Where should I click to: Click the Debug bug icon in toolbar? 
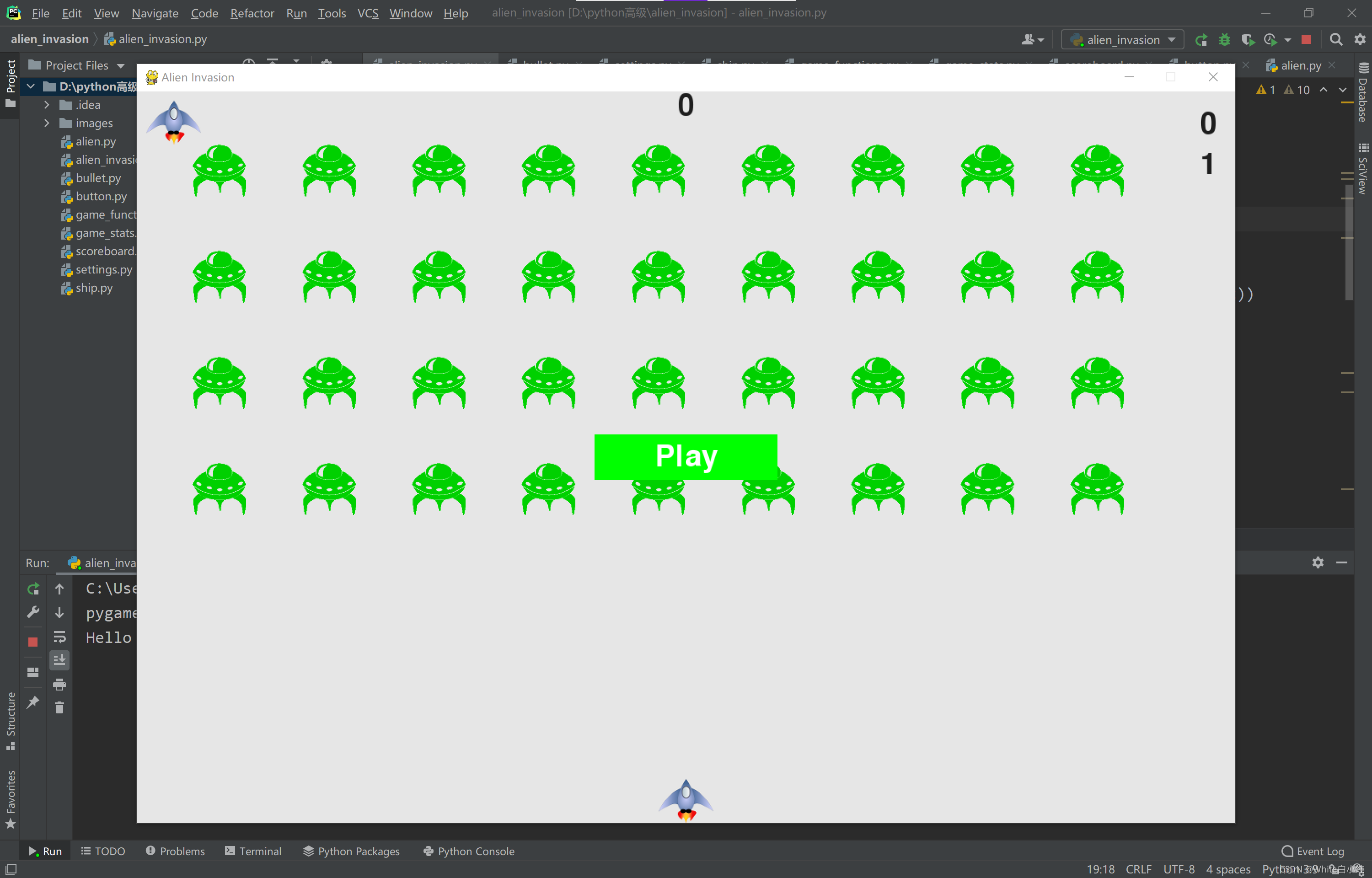[x=1224, y=39]
